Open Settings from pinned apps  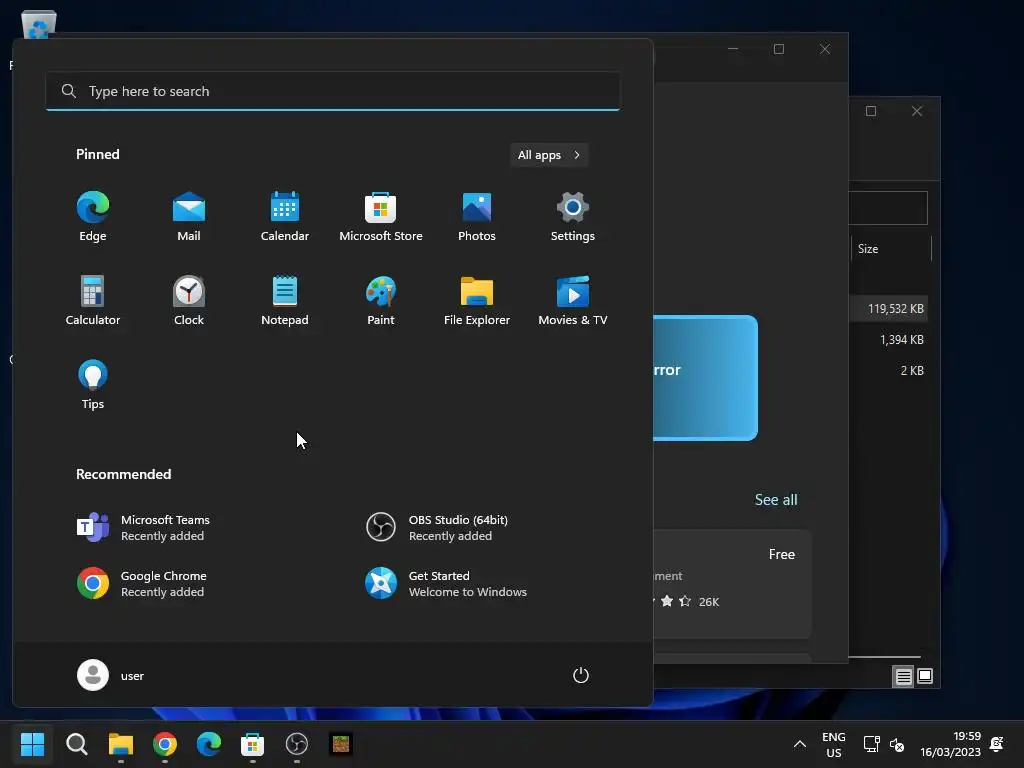573,217
